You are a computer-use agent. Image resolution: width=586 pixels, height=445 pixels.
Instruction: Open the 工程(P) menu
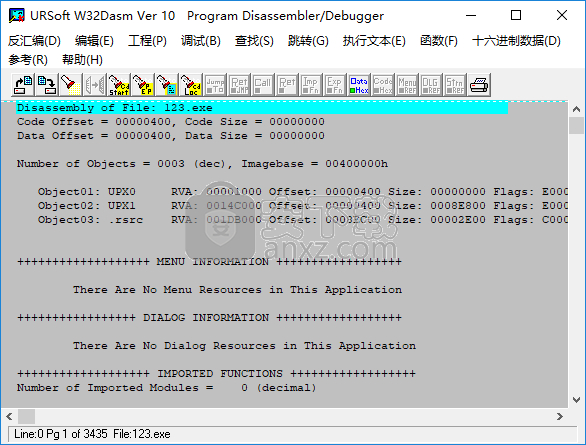(x=147, y=41)
